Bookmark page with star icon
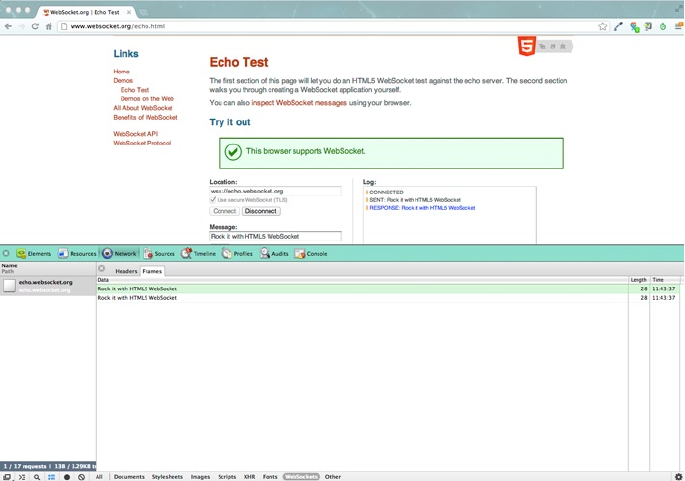Screen dimensions: 685x481 click(x=603, y=26)
